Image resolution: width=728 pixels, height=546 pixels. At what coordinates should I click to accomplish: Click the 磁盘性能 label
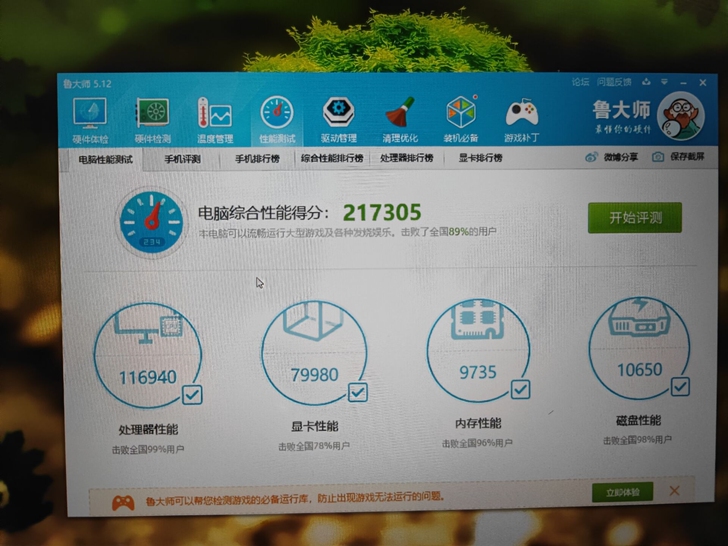(x=638, y=420)
